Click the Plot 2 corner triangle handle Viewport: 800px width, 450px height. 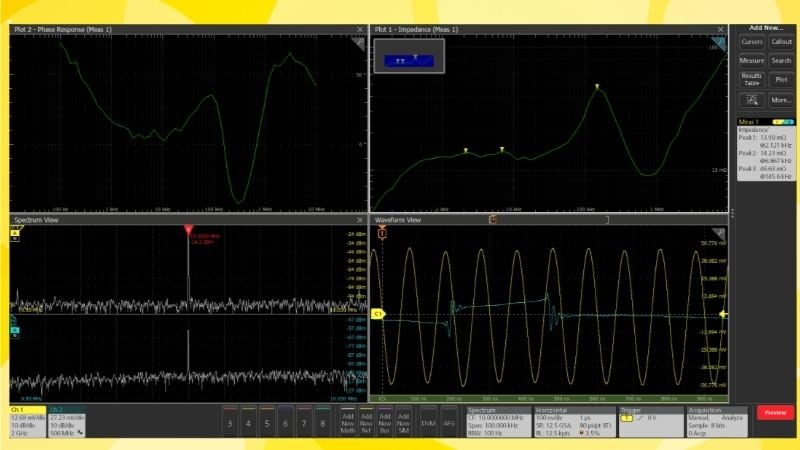pyautogui.click(x=360, y=43)
